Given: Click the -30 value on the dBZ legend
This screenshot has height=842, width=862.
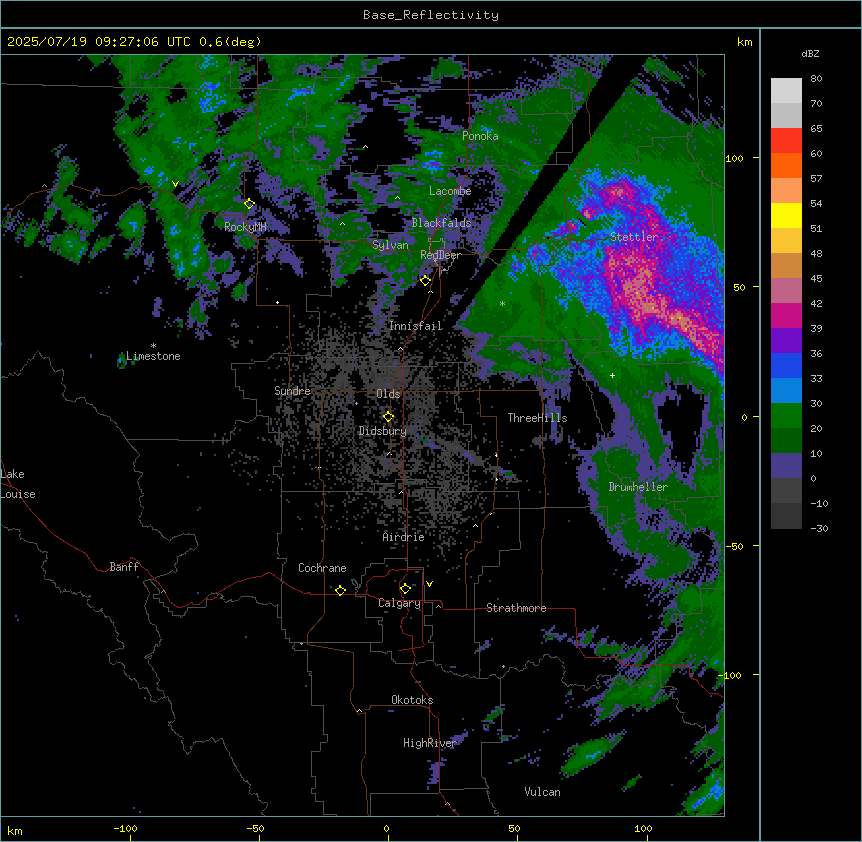Looking at the screenshot, I should tap(819, 529).
